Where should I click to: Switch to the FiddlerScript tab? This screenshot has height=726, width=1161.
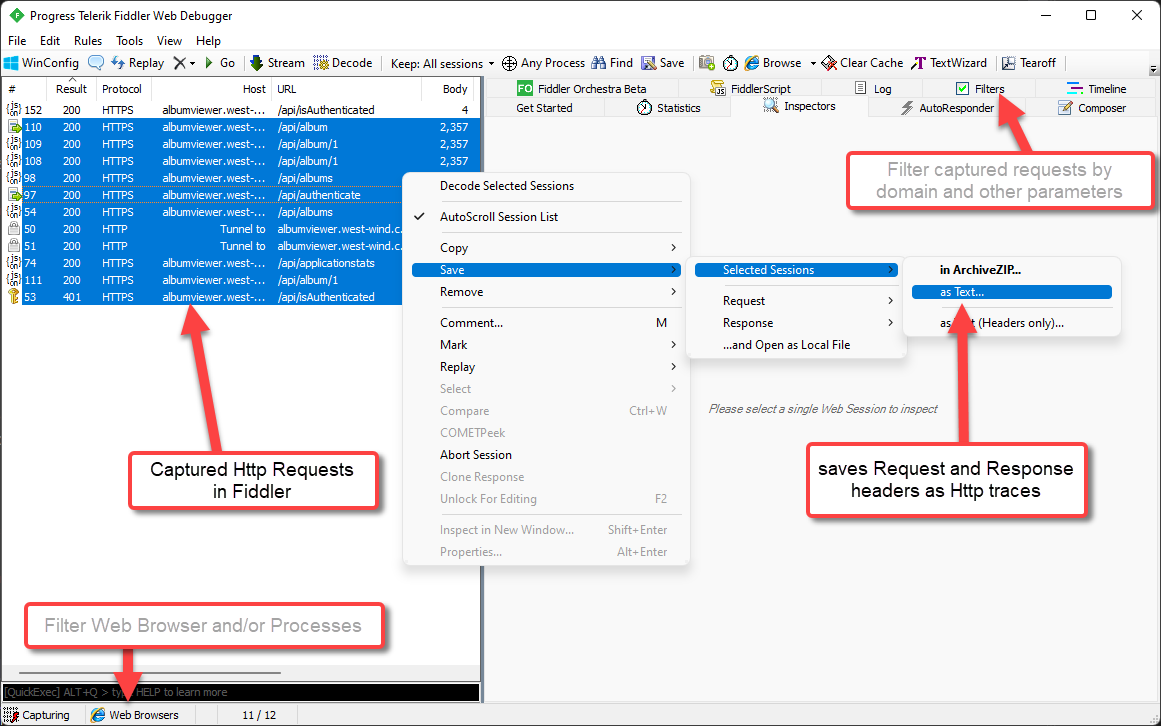pyautogui.click(x=750, y=89)
